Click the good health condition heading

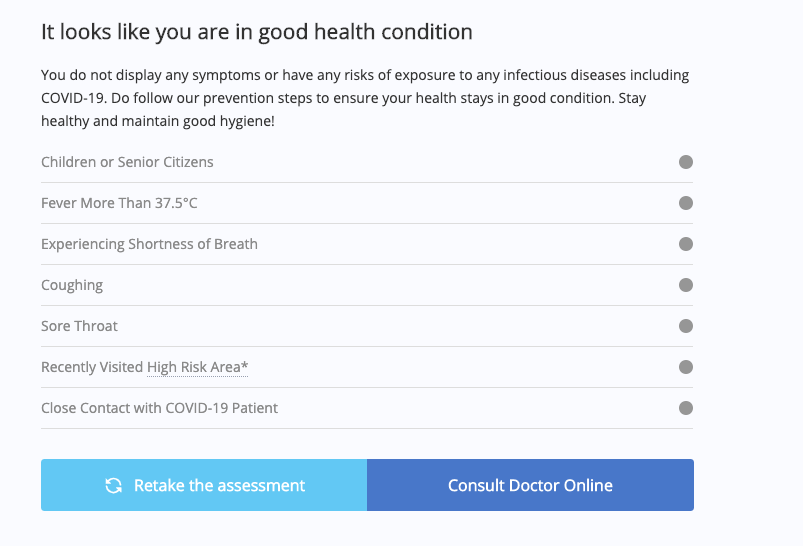click(257, 32)
